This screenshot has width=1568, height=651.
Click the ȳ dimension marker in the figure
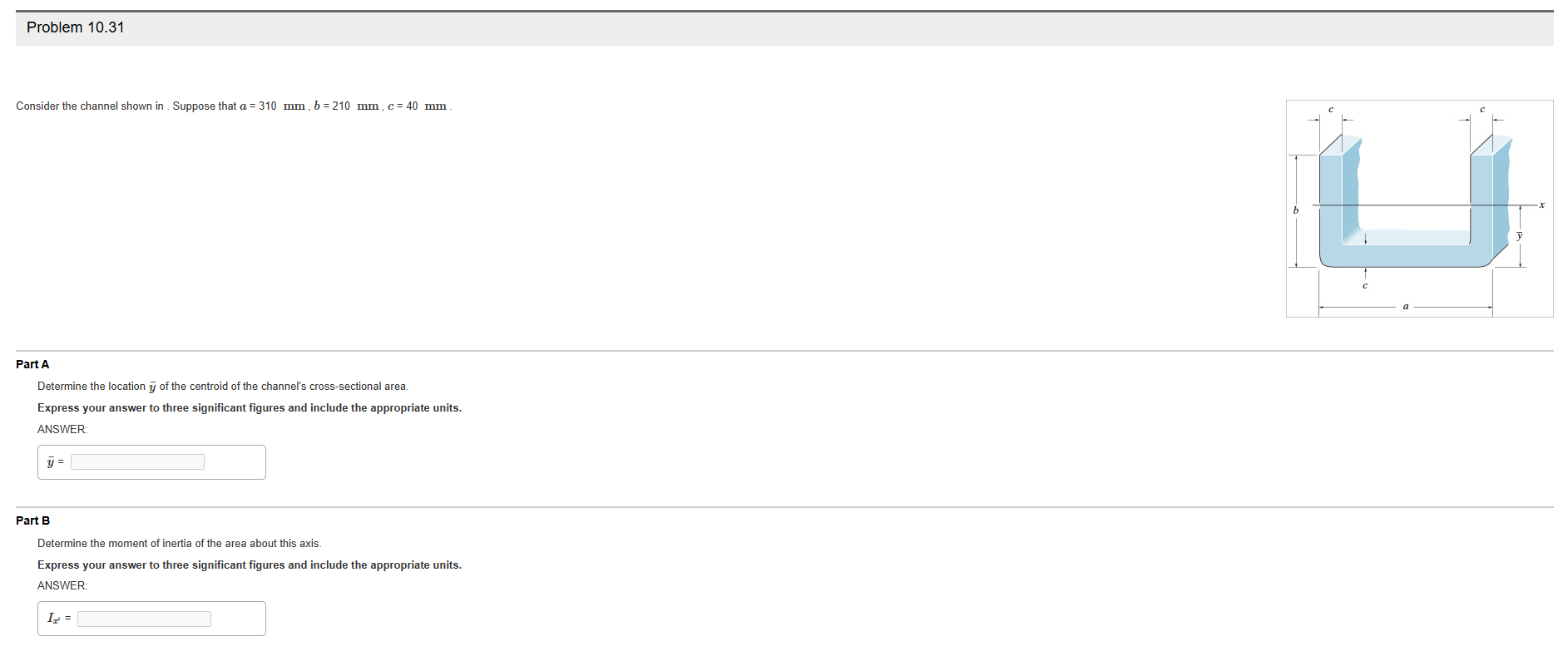pos(1520,237)
